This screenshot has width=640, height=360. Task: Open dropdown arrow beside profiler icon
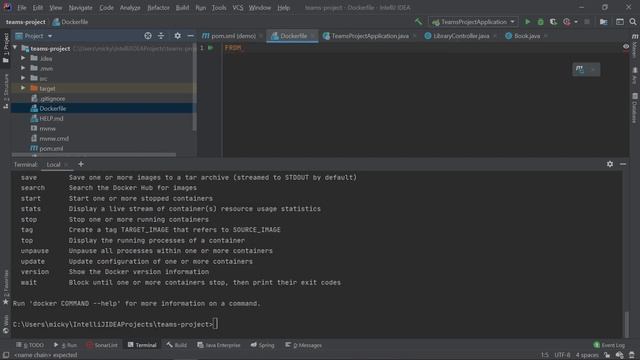tap(576, 22)
